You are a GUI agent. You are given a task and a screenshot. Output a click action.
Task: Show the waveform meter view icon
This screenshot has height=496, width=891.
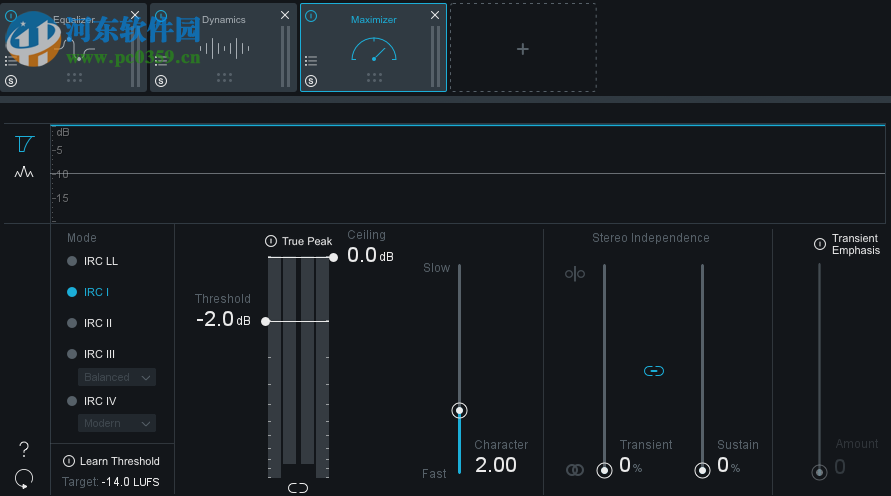pos(24,172)
